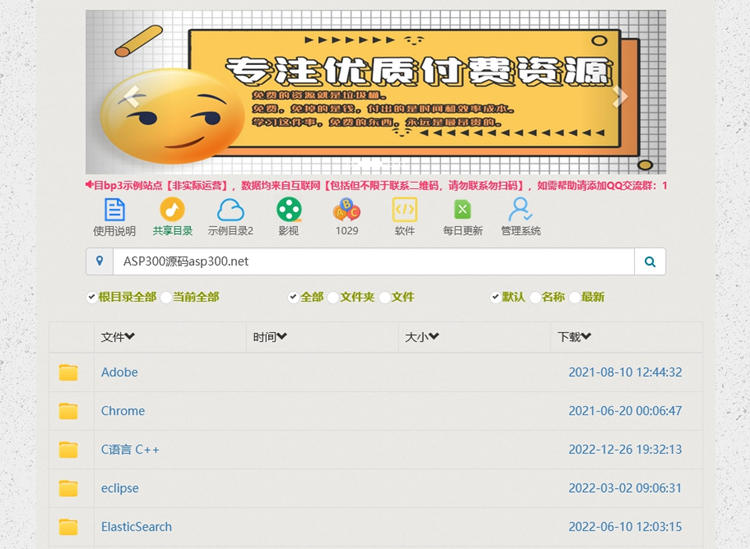Click the Adobe folder icon
The height and width of the screenshot is (549, 750).
pyautogui.click(x=68, y=372)
